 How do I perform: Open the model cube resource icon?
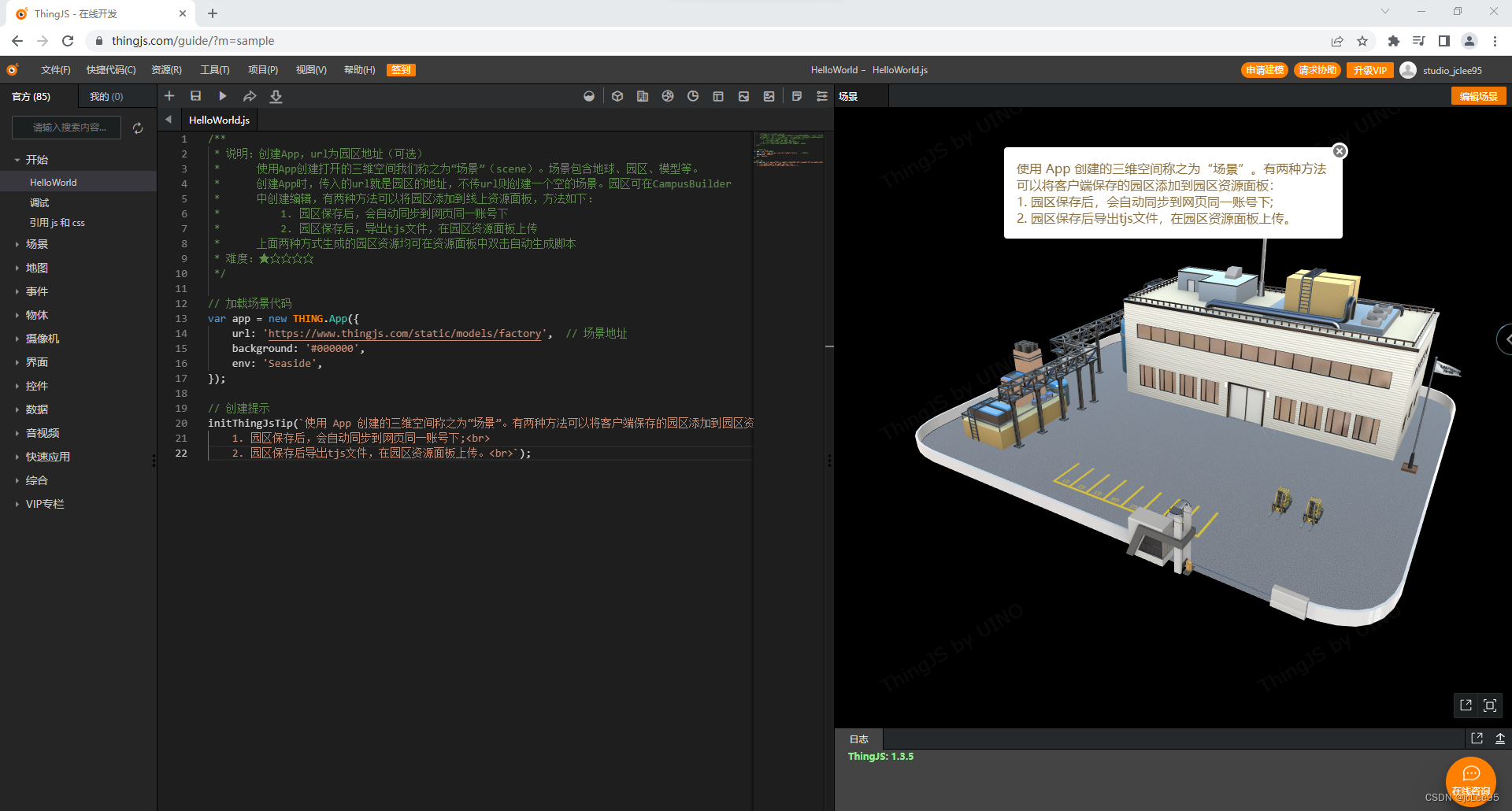click(617, 96)
